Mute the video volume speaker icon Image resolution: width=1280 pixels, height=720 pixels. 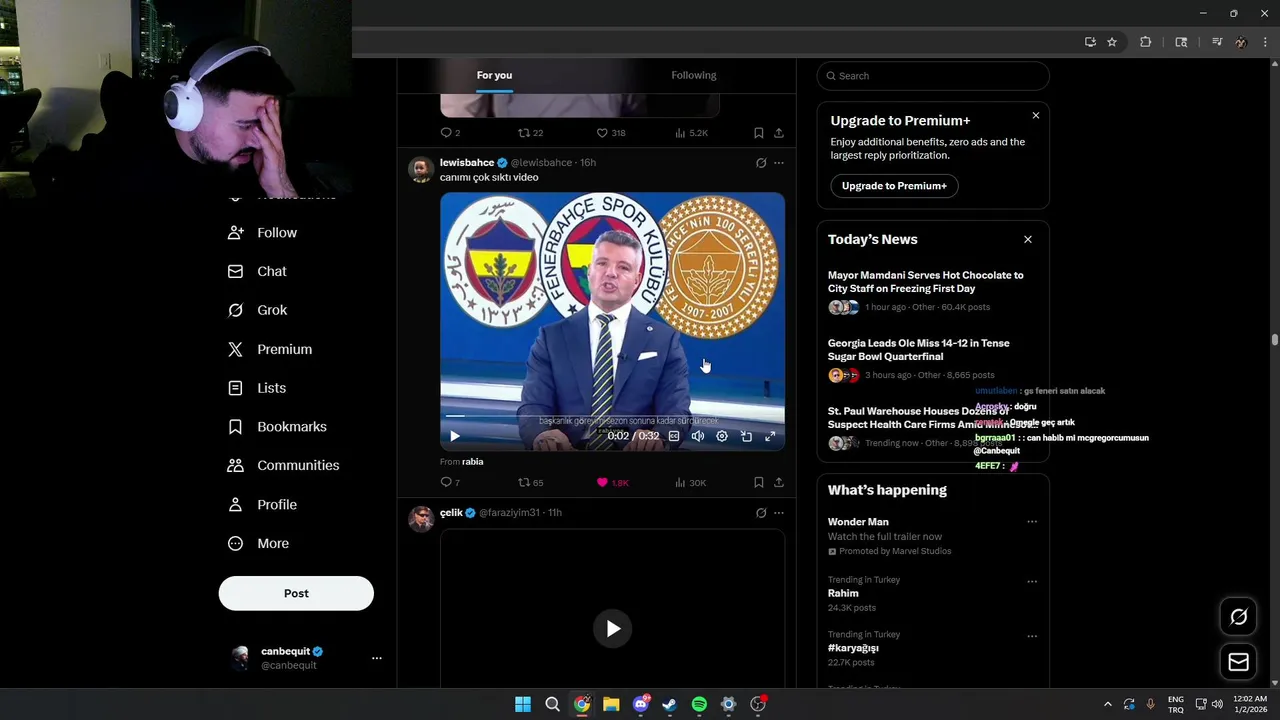click(x=698, y=436)
